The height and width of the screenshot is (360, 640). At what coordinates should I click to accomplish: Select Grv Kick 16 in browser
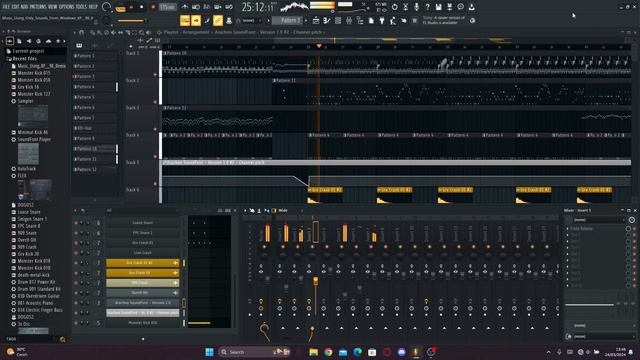click(28, 87)
